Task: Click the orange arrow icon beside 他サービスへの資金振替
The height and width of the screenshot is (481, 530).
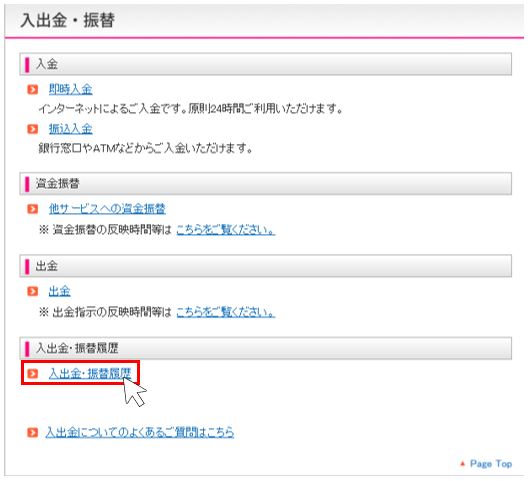Action: 32,209
